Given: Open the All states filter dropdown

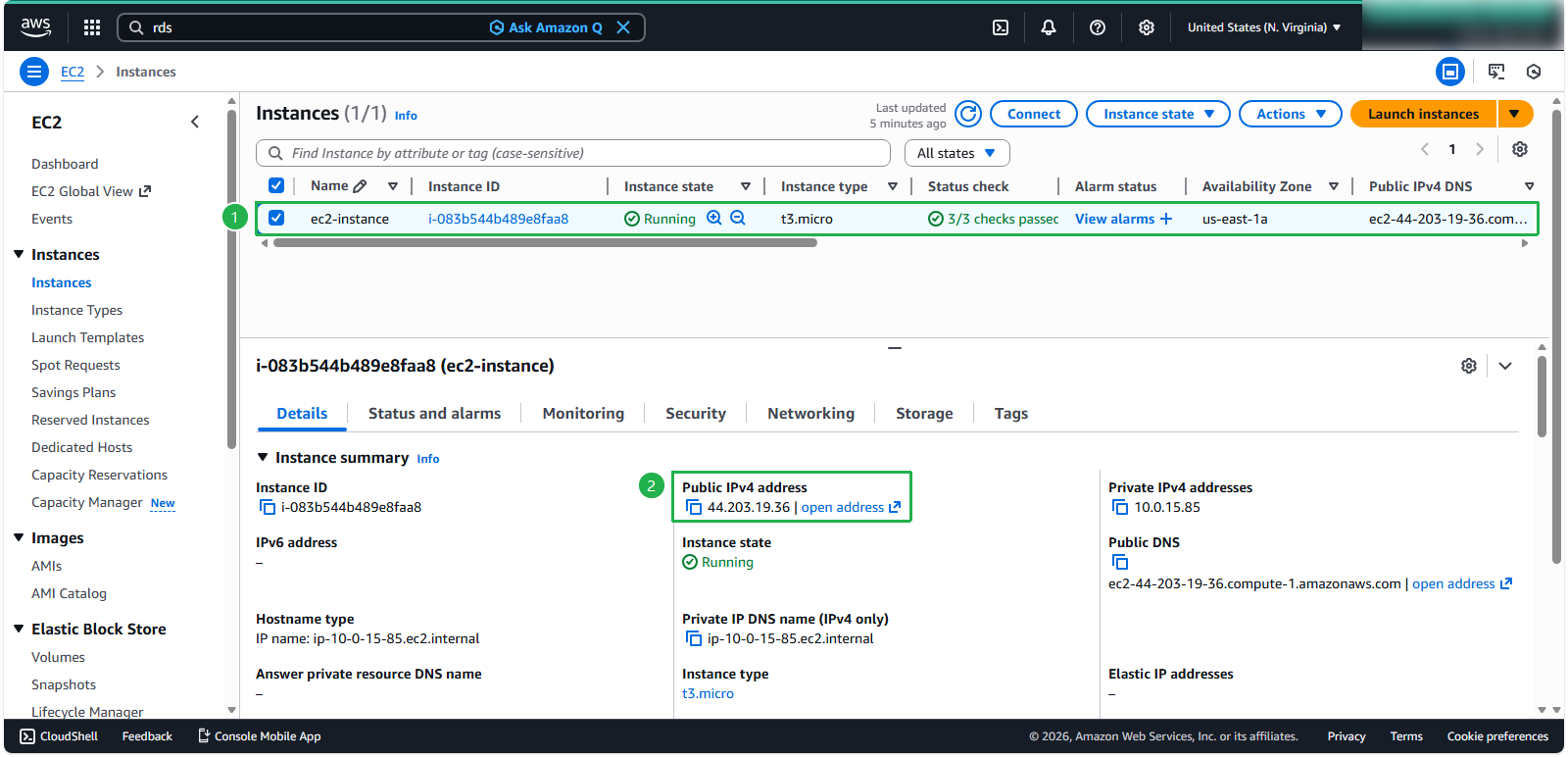Looking at the screenshot, I should coord(956,153).
